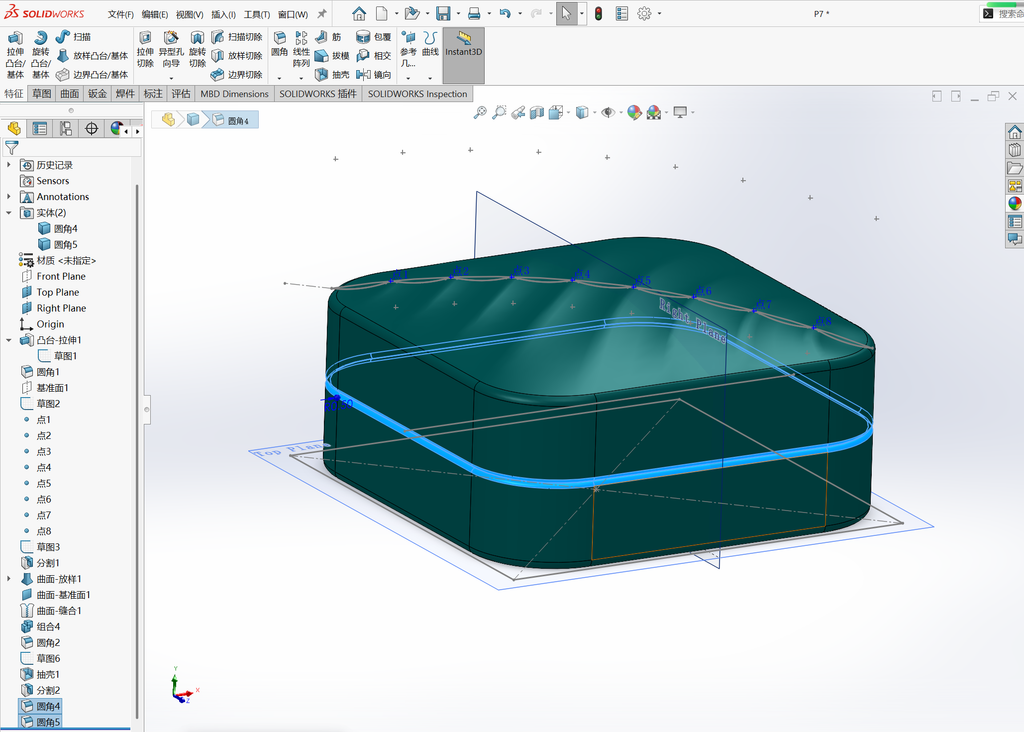Select the Wrap (包覆) tool
The width and height of the screenshot is (1024, 732).
[374, 37]
